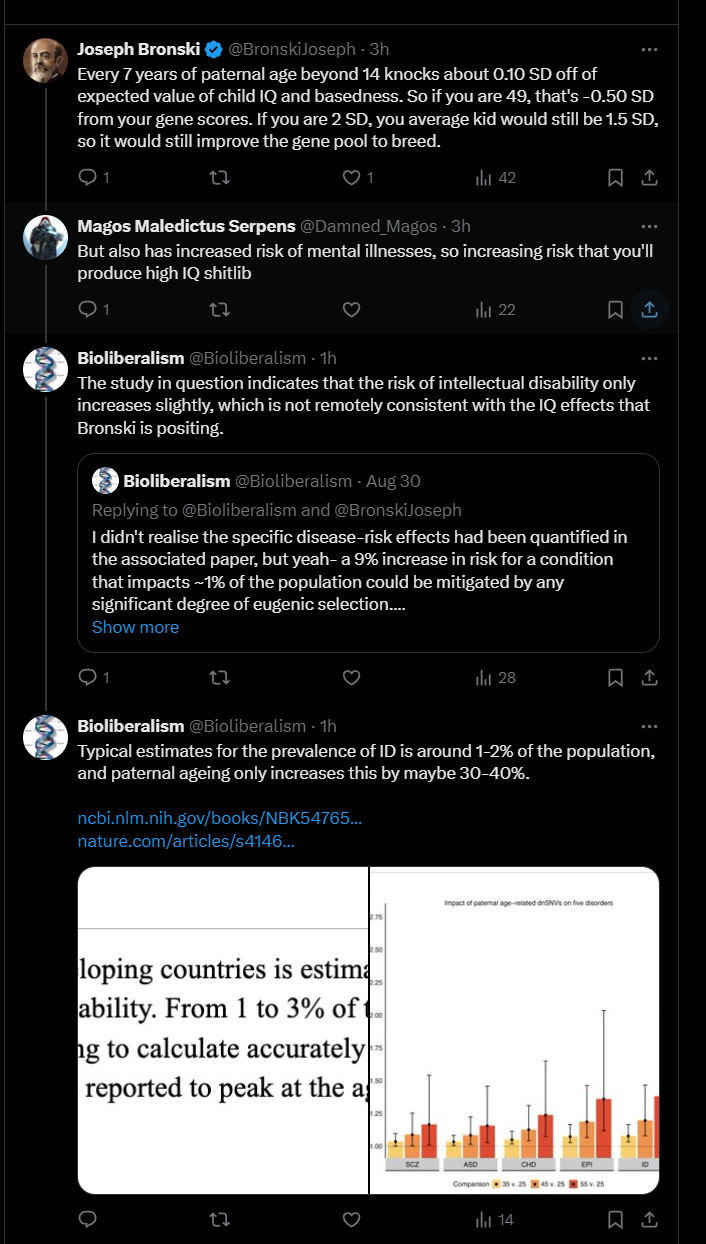Image resolution: width=706 pixels, height=1244 pixels.
Task: Reply to Bioliberalism's tweet with 28 views
Action: [x=87, y=677]
